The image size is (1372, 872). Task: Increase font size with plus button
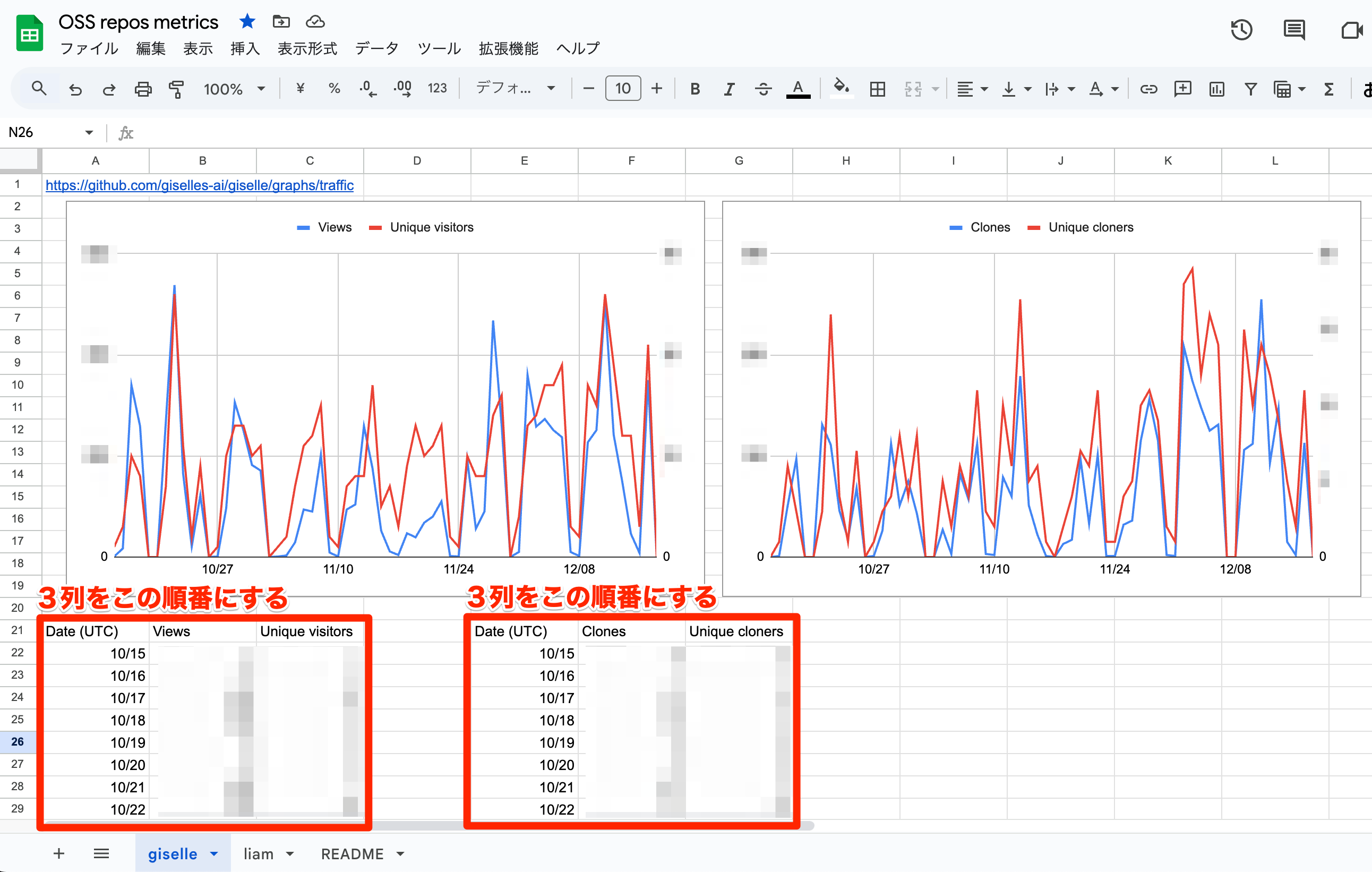pyautogui.click(x=657, y=88)
